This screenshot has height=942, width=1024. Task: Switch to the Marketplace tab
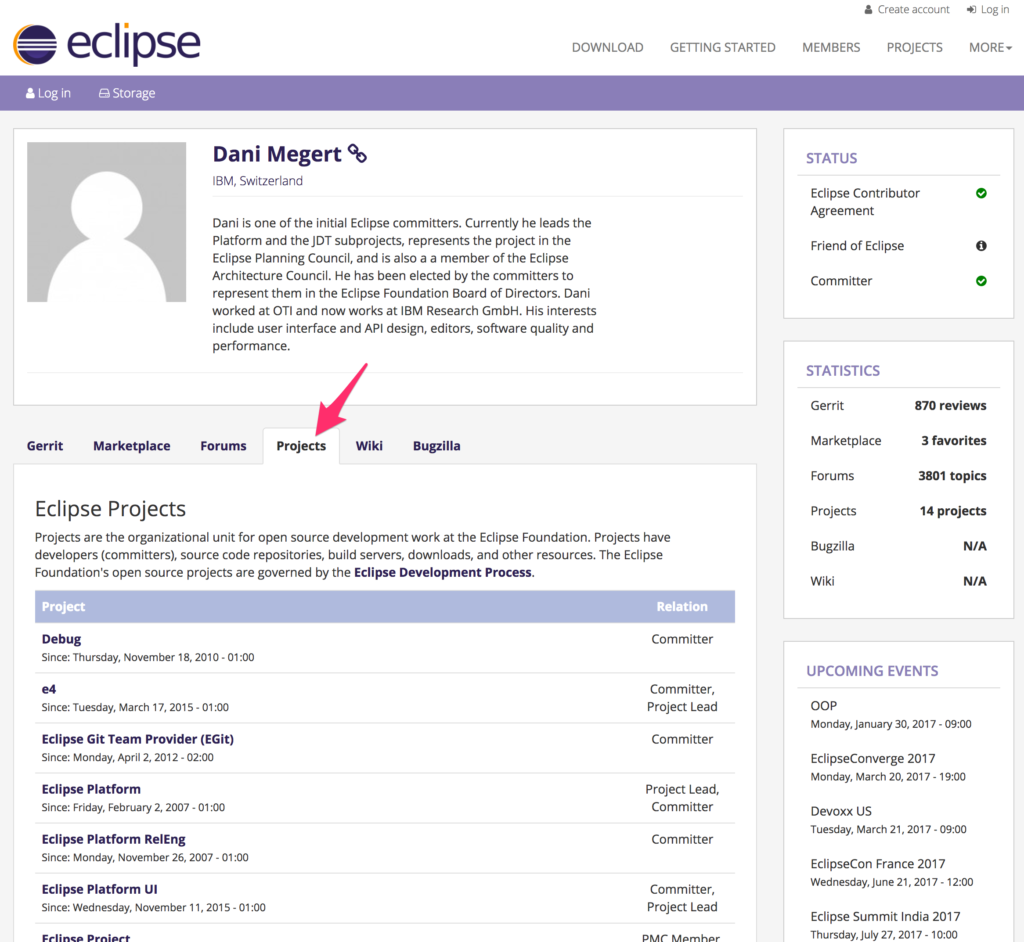[131, 446]
